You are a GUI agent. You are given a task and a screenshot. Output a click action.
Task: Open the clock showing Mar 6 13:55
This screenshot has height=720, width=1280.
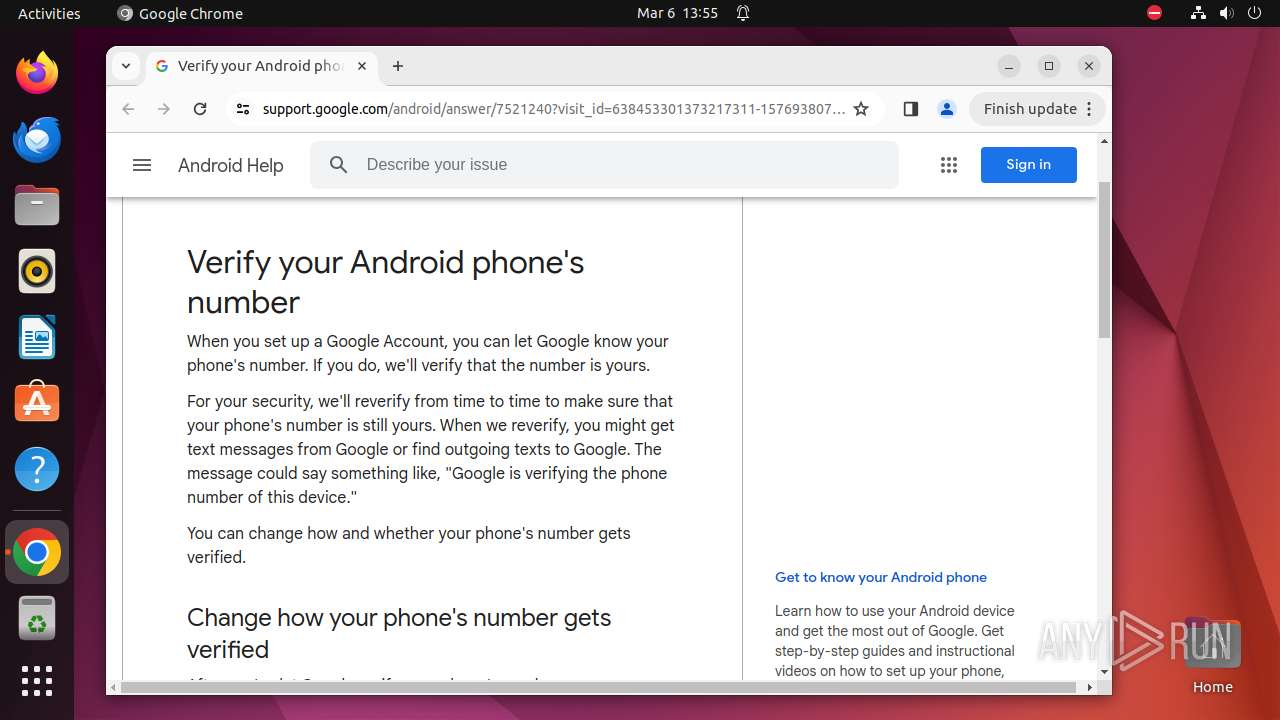click(x=677, y=13)
